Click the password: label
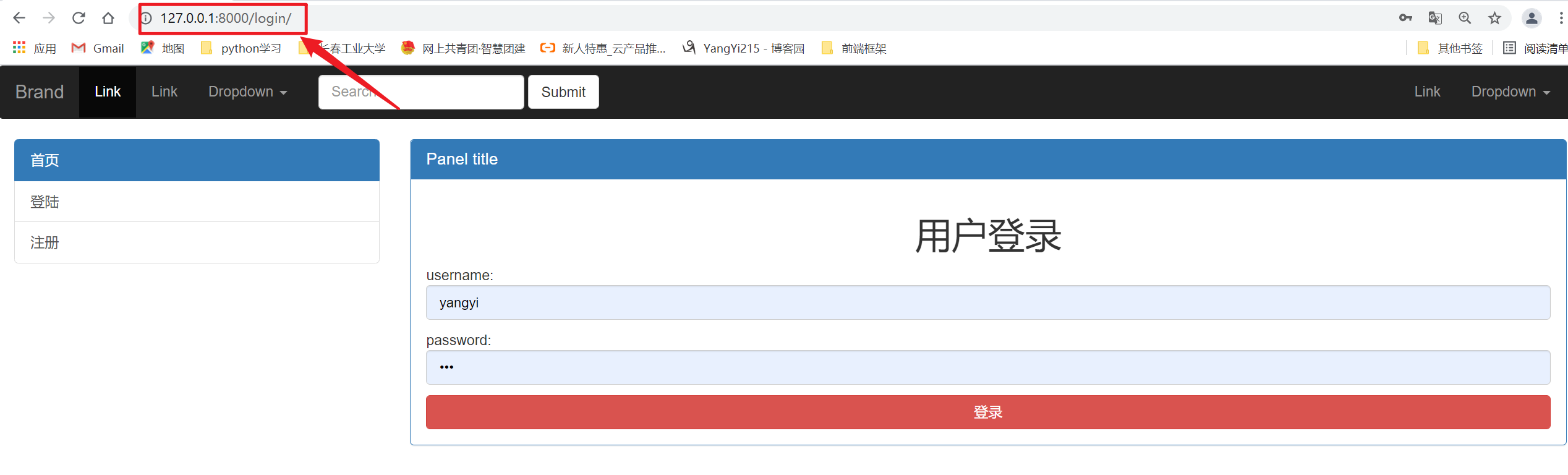This screenshot has height=475, width=1568. (458, 340)
